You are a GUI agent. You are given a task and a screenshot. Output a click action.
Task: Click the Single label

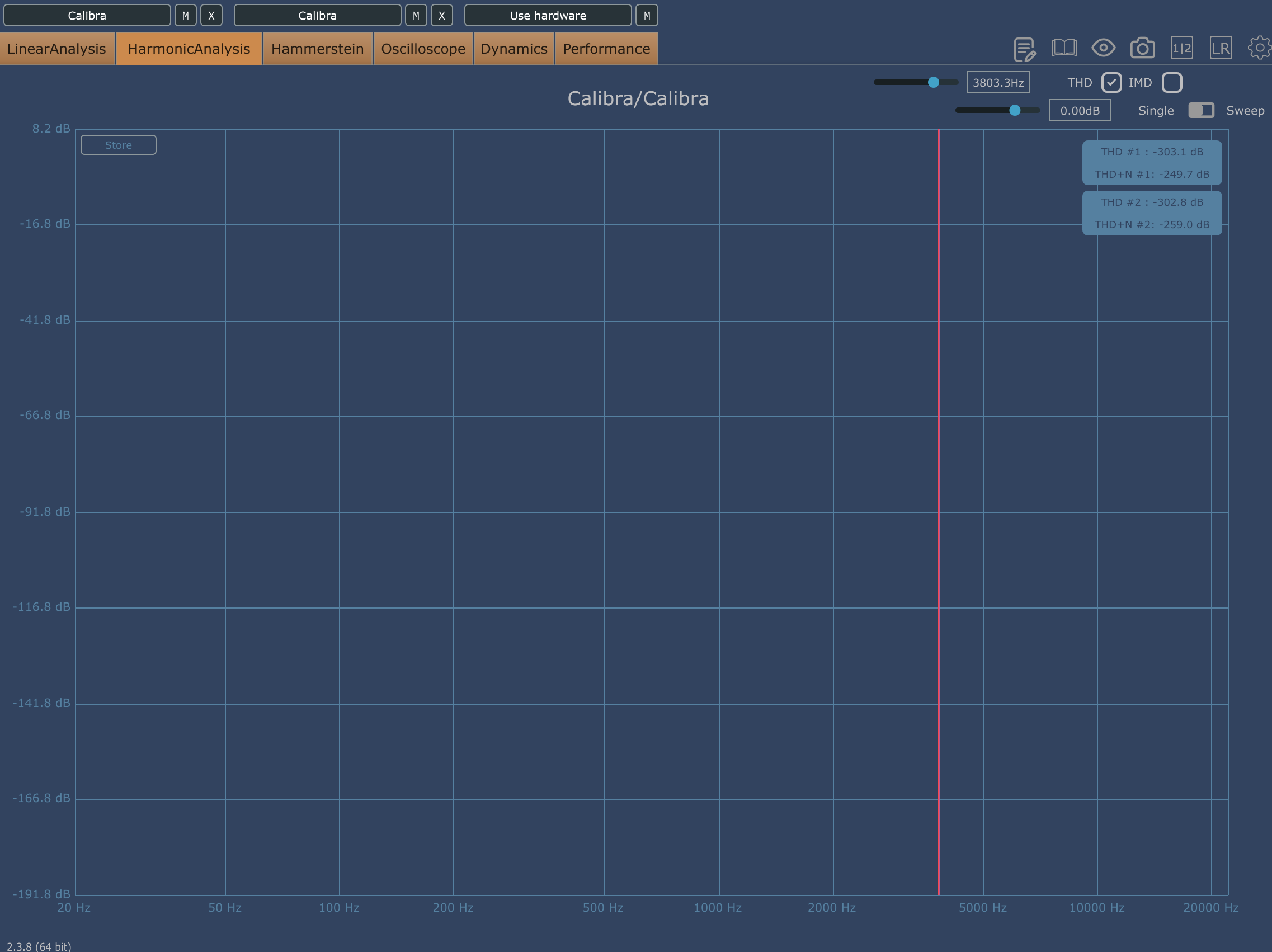1156,111
